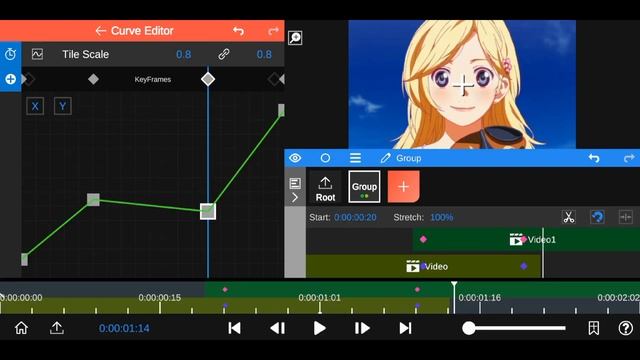The width and height of the screenshot is (640, 360).
Task: Play the preview
Action: click(x=320, y=328)
